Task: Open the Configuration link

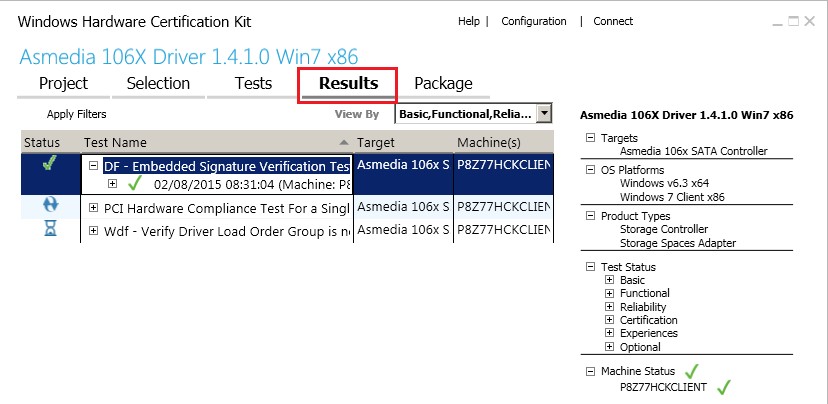Action: point(534,21)
